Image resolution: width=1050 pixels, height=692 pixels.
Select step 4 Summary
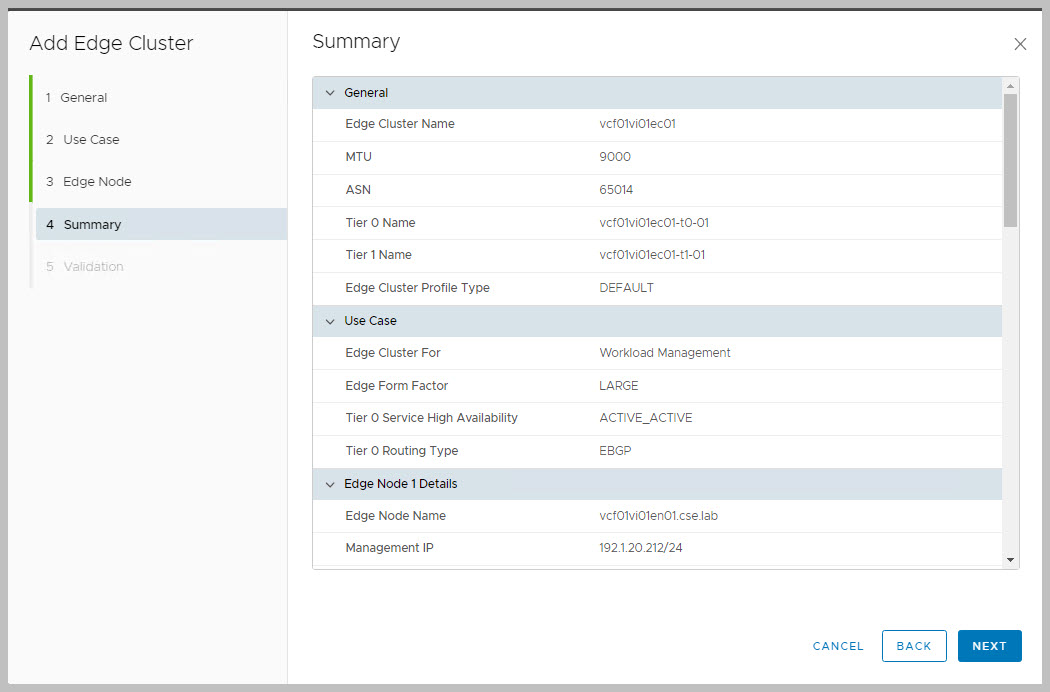[92, 225]
